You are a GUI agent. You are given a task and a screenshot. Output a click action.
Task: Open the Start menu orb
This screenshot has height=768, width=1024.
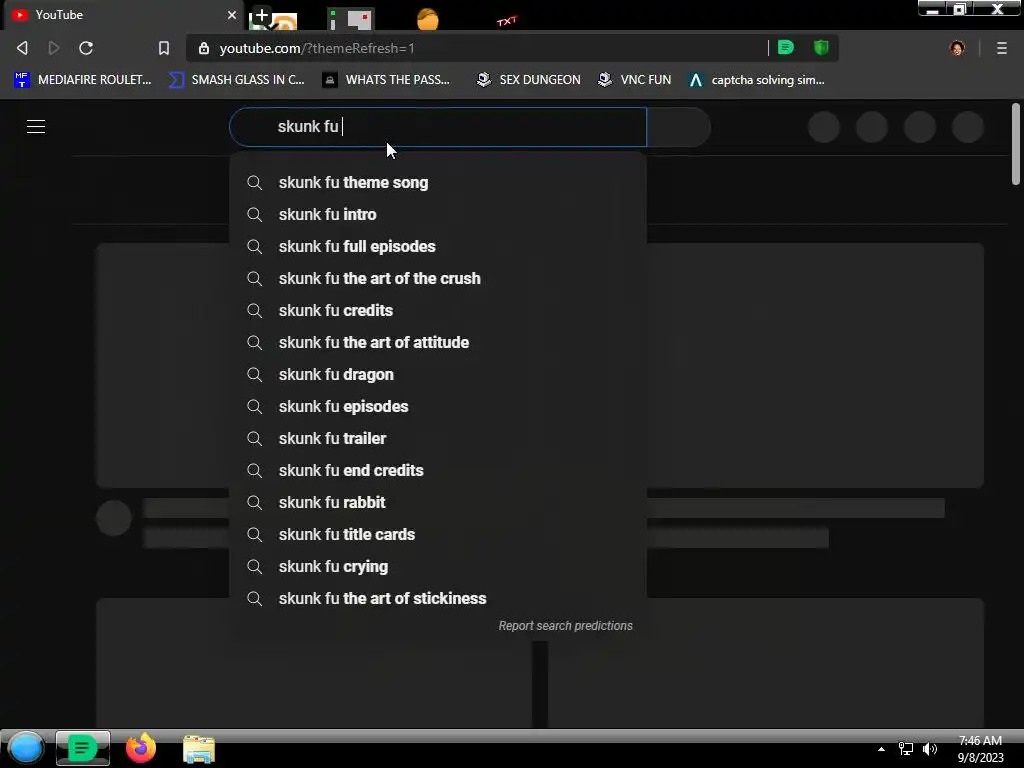point(25,748)
